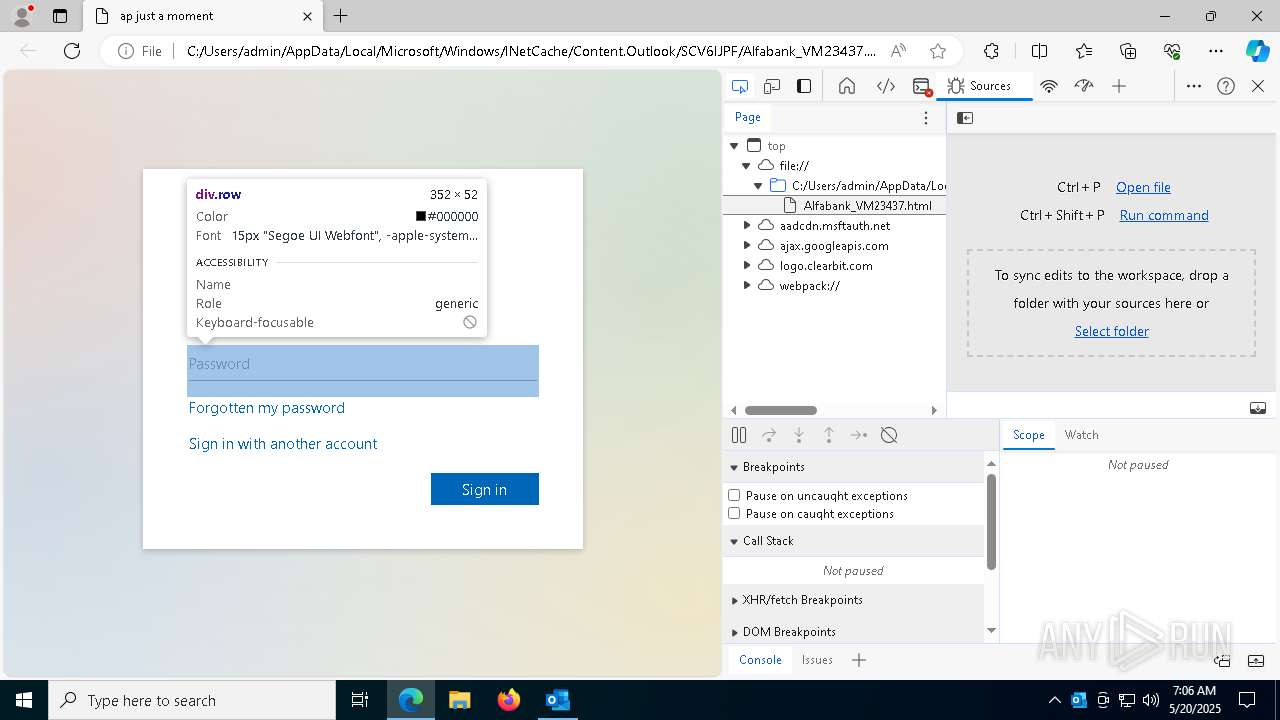Open Firefox from the taskbar
This screenshot has height=720, width=1280.
point(509,700)
